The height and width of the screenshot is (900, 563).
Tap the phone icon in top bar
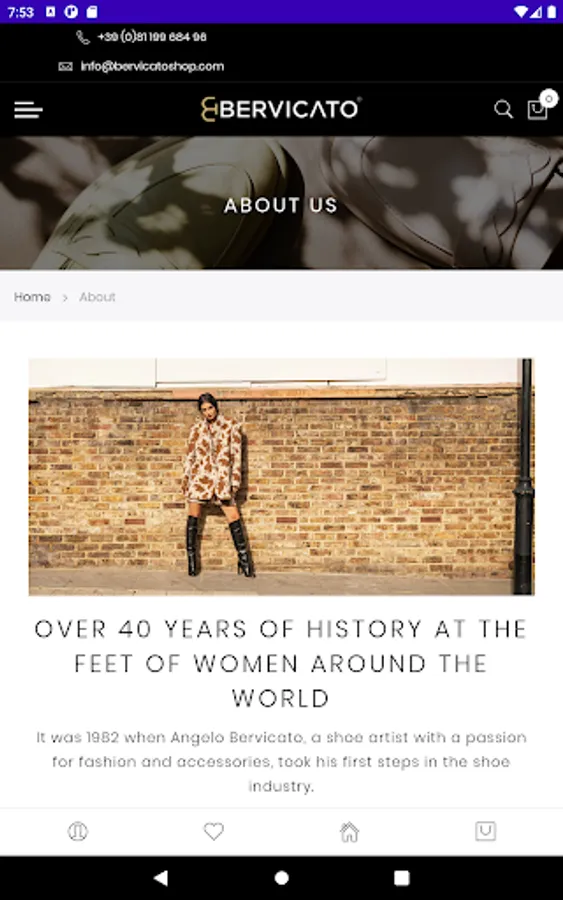click(83, 37)
